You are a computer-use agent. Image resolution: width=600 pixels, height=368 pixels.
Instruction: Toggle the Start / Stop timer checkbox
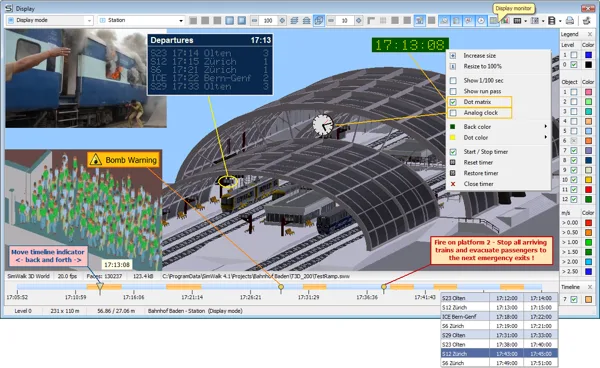coord(453,151)
